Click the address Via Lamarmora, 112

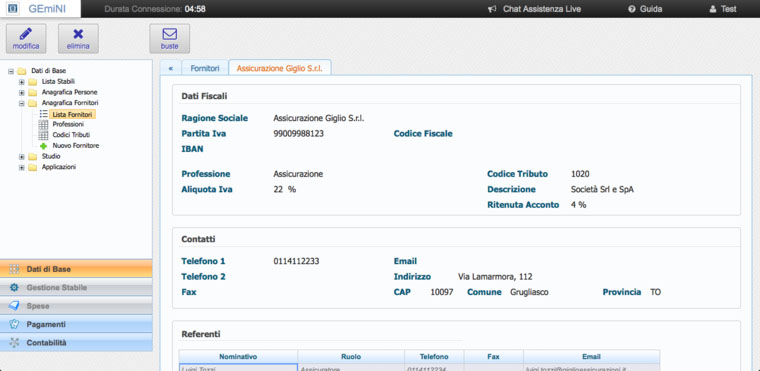pos(495,277)
